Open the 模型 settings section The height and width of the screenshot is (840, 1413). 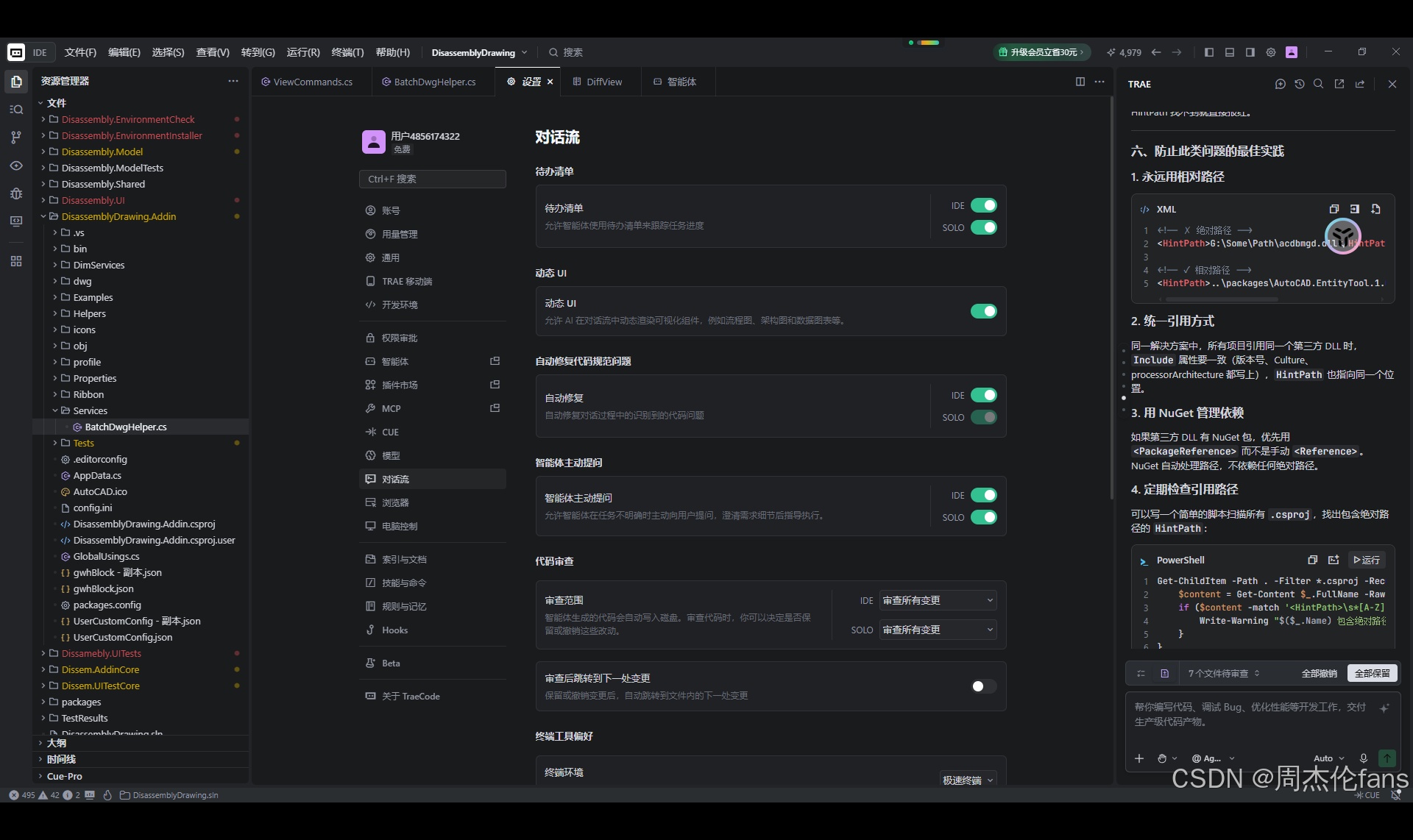point(433,455)
